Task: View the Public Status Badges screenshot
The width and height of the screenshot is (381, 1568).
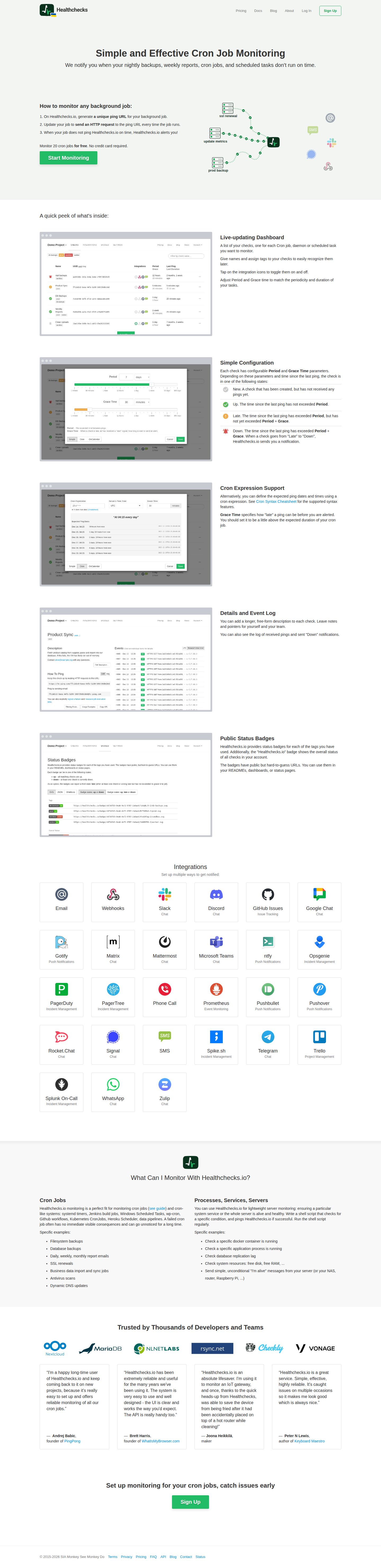Action: (x=126, y=785)
